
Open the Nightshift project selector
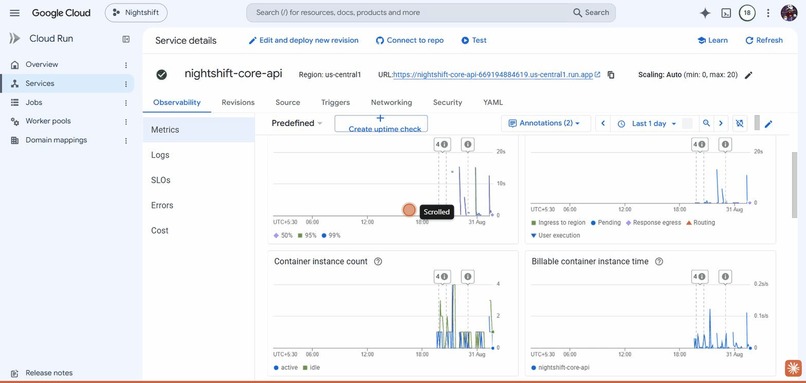pyautogui.click(x=136, y=13)
